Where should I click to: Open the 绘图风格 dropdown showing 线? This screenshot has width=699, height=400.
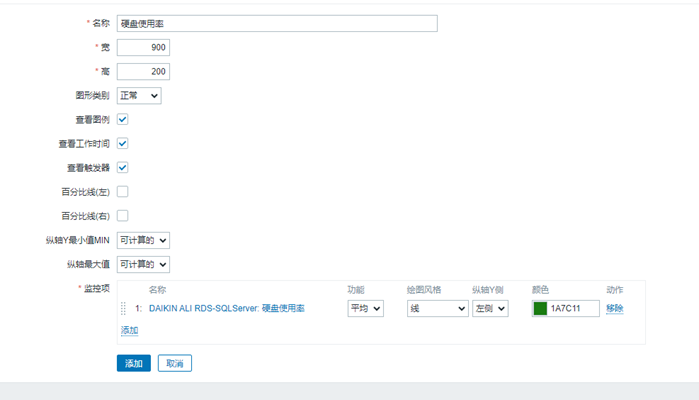pyautogui.click(x=437, y=309)
